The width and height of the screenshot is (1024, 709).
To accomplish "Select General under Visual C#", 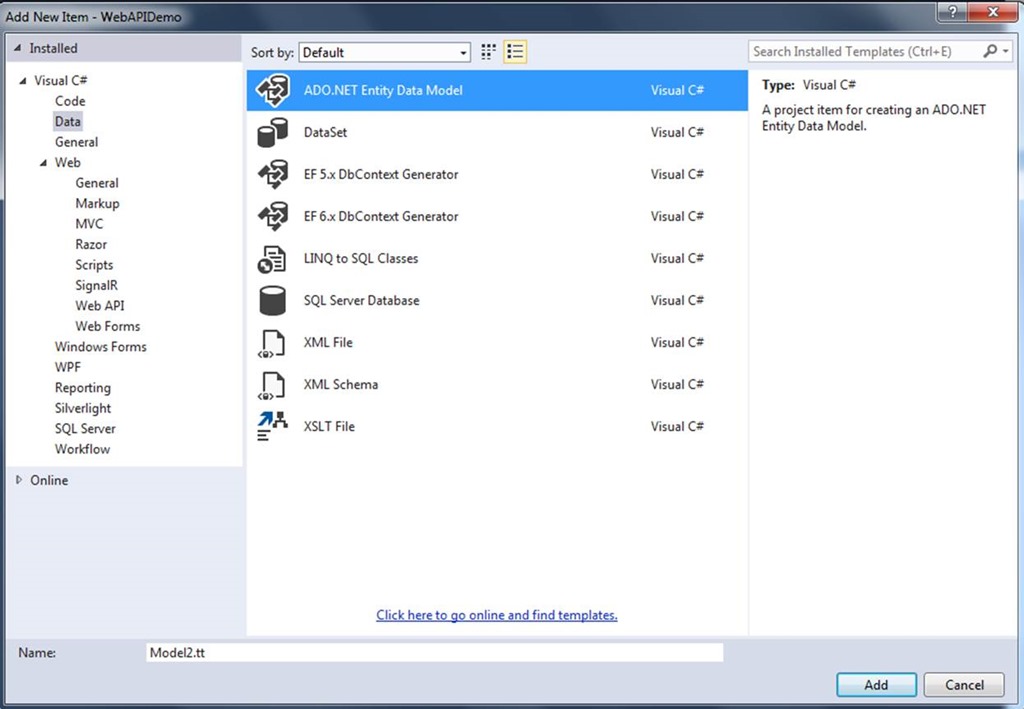I will 76,142.
